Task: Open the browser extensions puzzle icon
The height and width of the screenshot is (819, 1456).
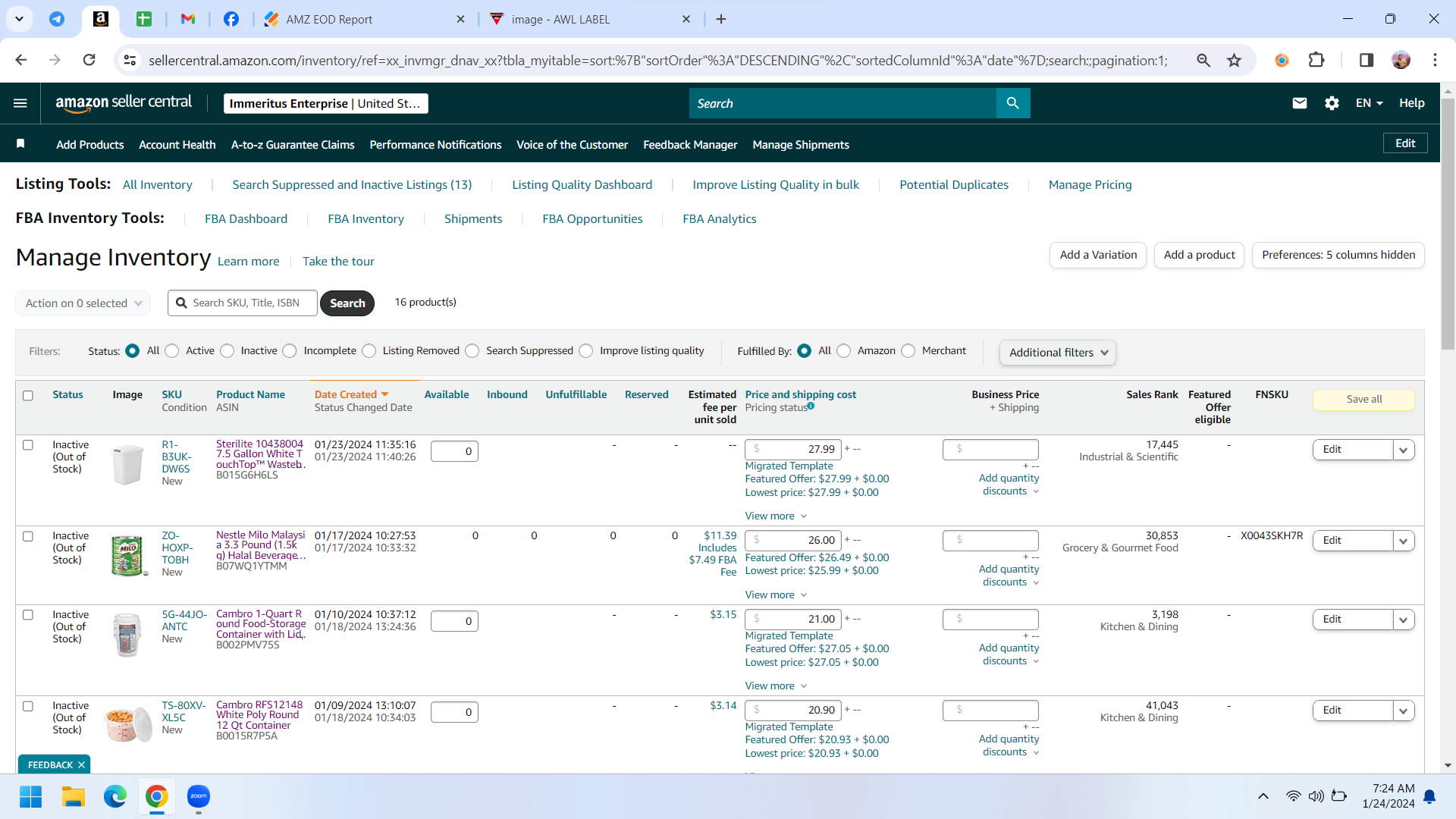Action: pyautogui.click(x=1316, y=60)
